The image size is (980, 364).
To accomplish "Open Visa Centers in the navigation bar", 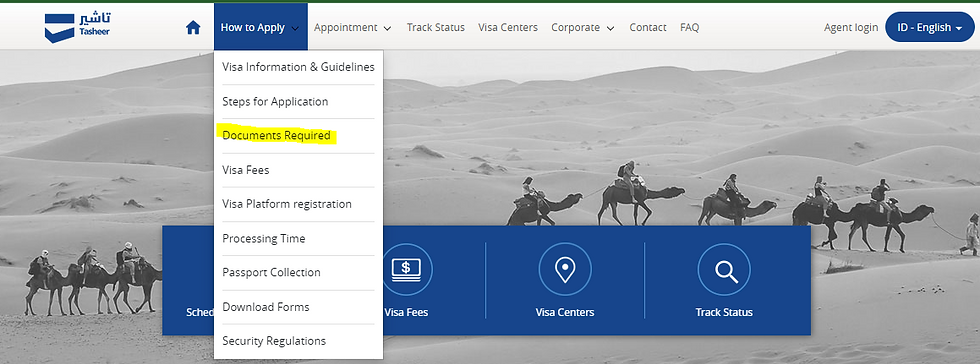I will pyautogui.click(x=508, y=28).
